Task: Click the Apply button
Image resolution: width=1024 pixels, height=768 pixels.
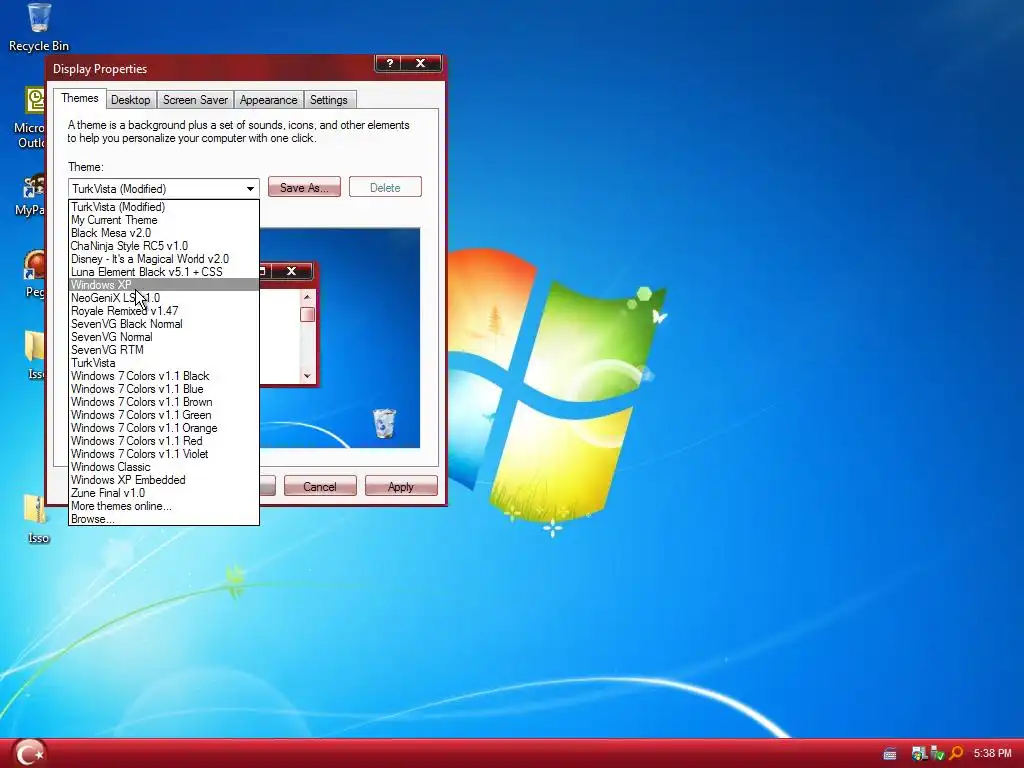Action: click(401, 487)
